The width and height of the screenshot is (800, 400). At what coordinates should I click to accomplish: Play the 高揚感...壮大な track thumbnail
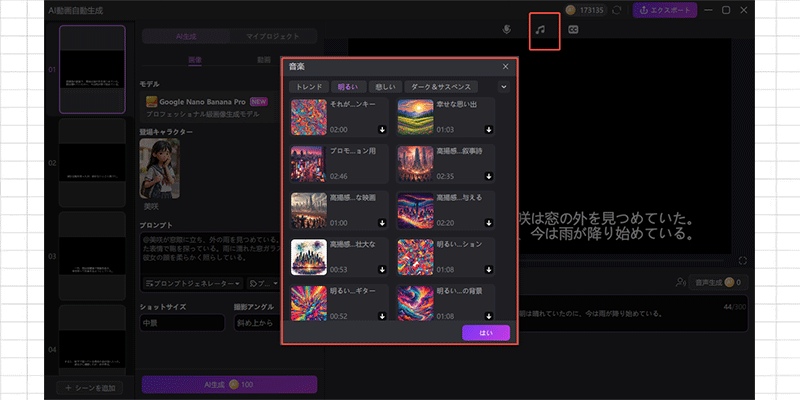(309, 257)
